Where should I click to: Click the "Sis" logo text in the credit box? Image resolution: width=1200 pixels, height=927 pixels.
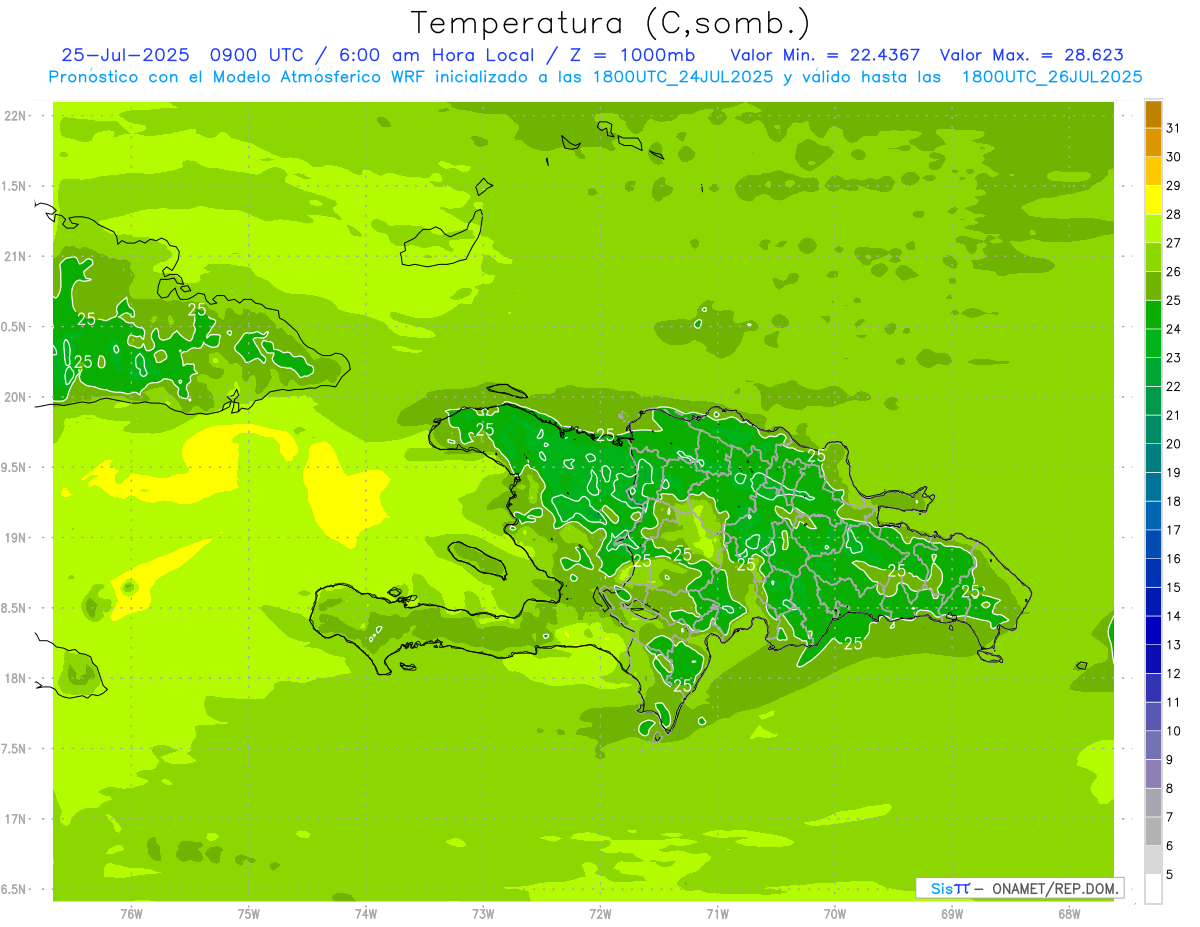[940, 888]
